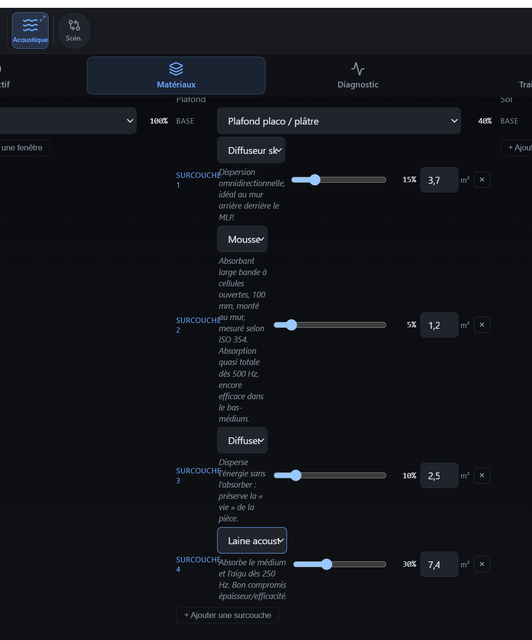Click the 'Dispersion omnidirectionnelle' description text

(252, 195)
